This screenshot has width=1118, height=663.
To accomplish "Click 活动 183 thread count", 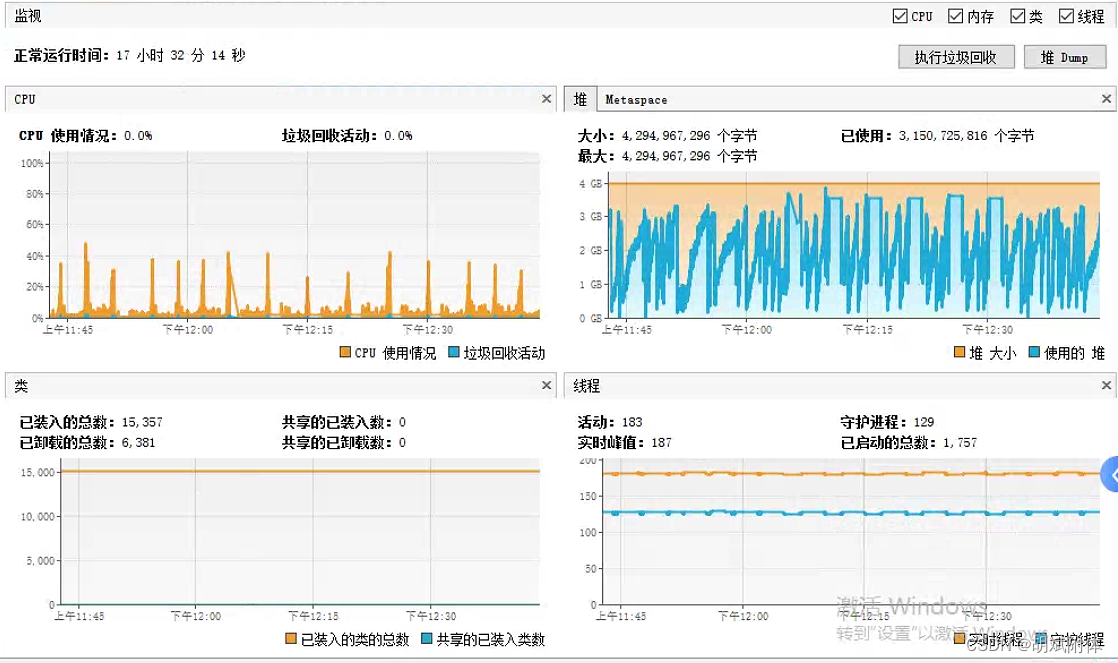I will point(632,422).
